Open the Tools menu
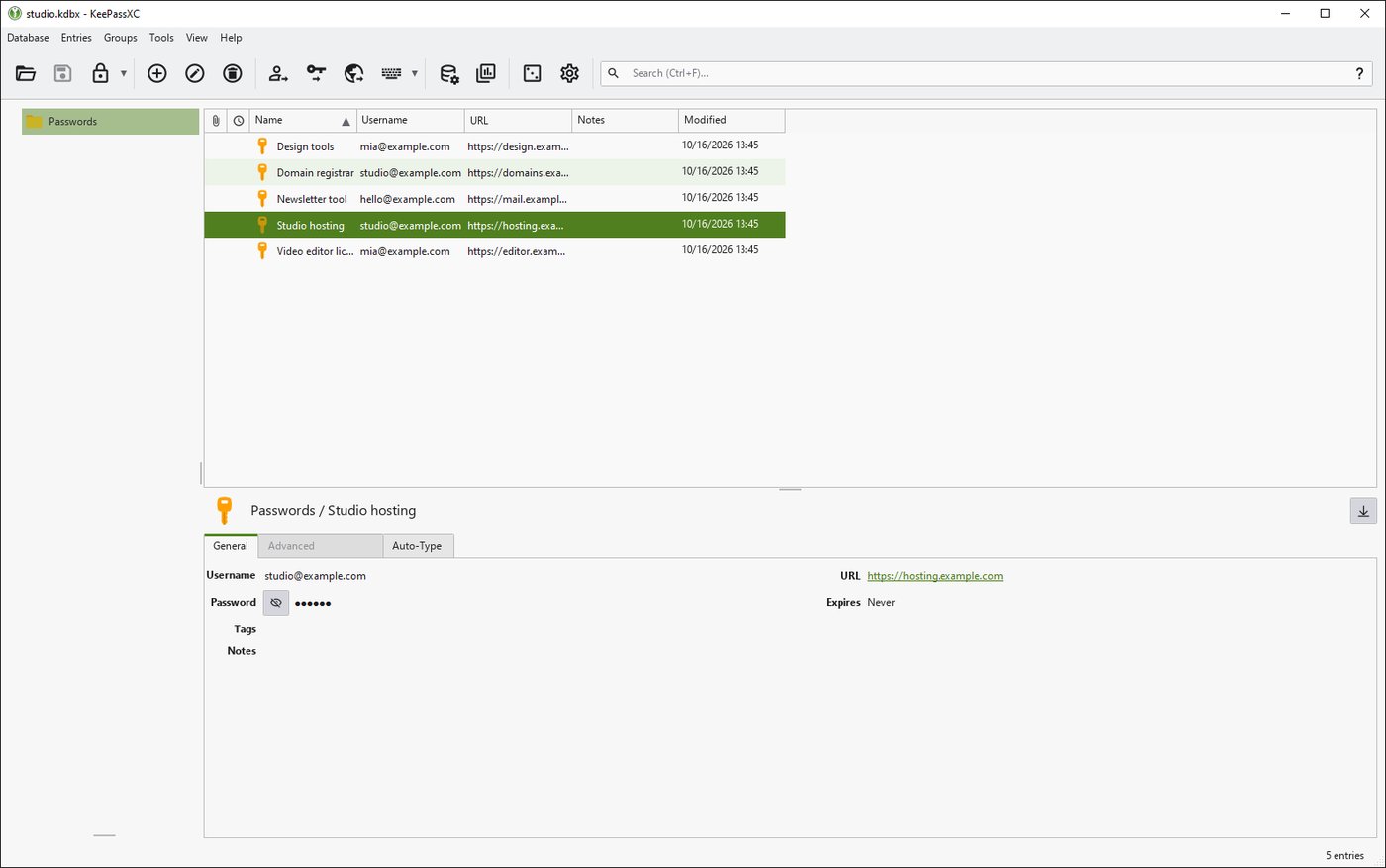 click(x=161, y=38)
